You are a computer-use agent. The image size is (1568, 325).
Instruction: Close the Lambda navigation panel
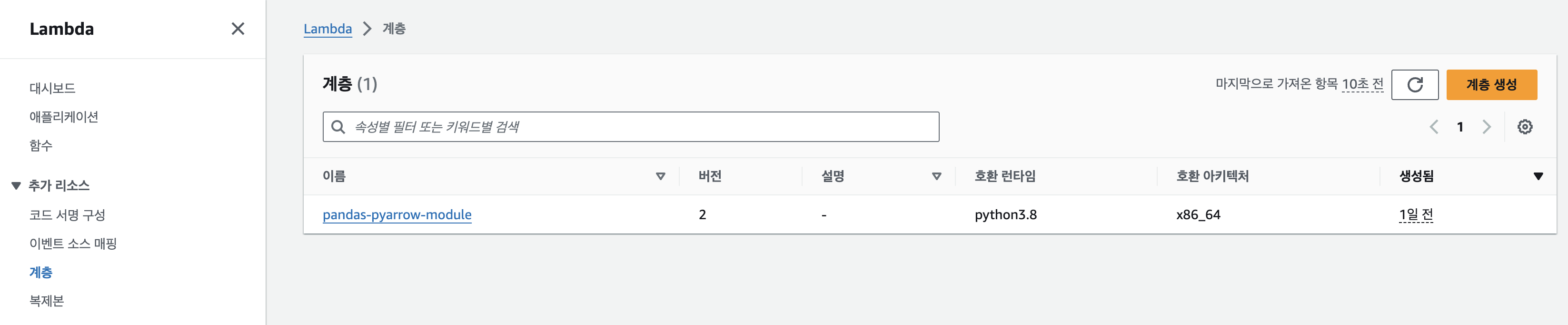tap(238, 29)
